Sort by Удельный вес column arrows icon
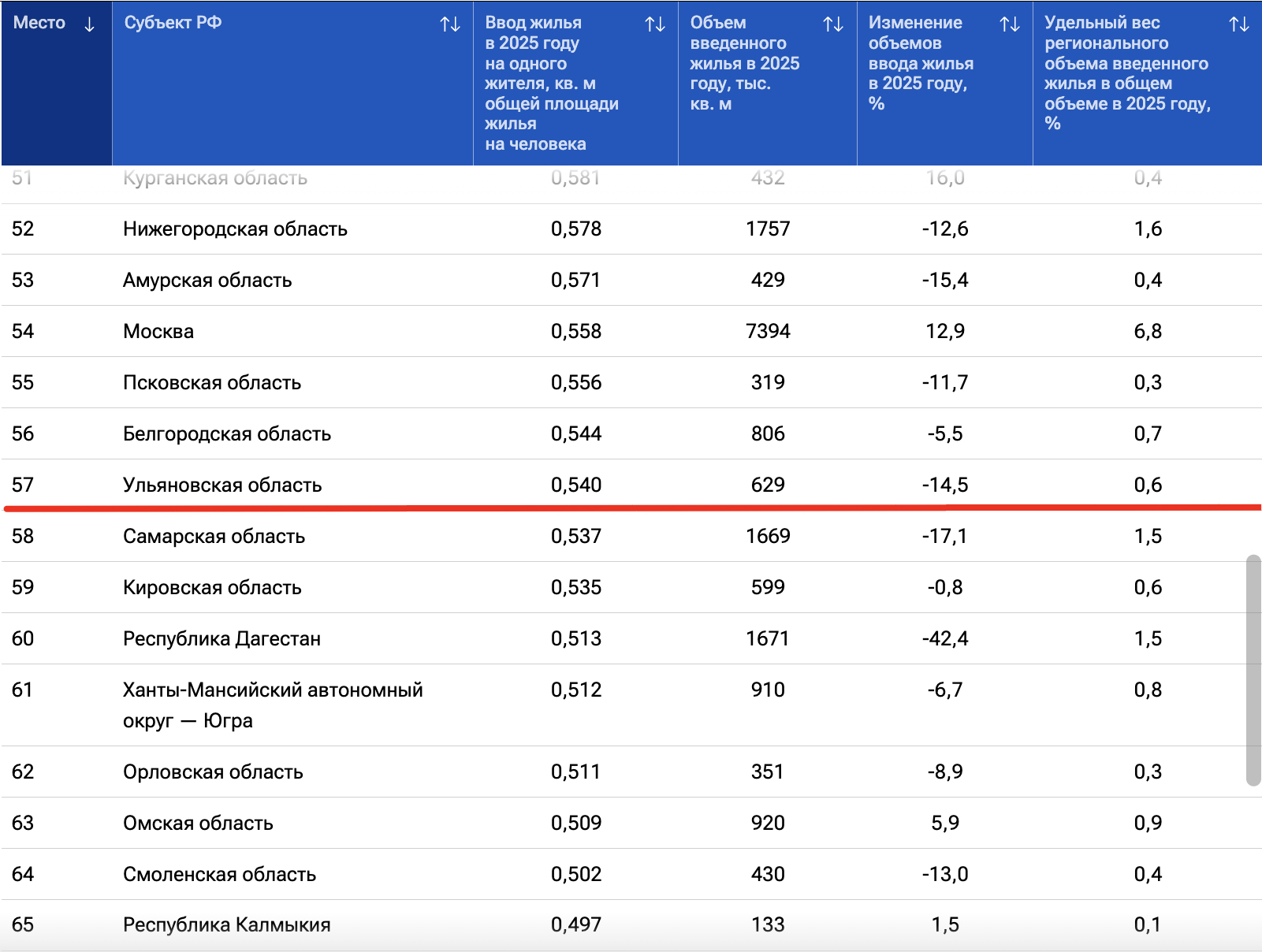 (x=1239, y=24)
